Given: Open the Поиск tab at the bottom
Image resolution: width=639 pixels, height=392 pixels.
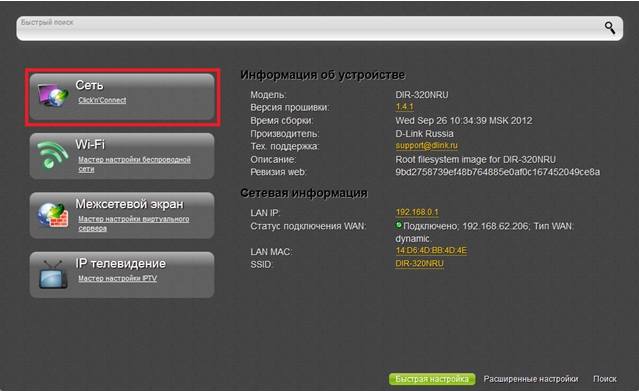Looking at the screenshot, I should point(605,379).
